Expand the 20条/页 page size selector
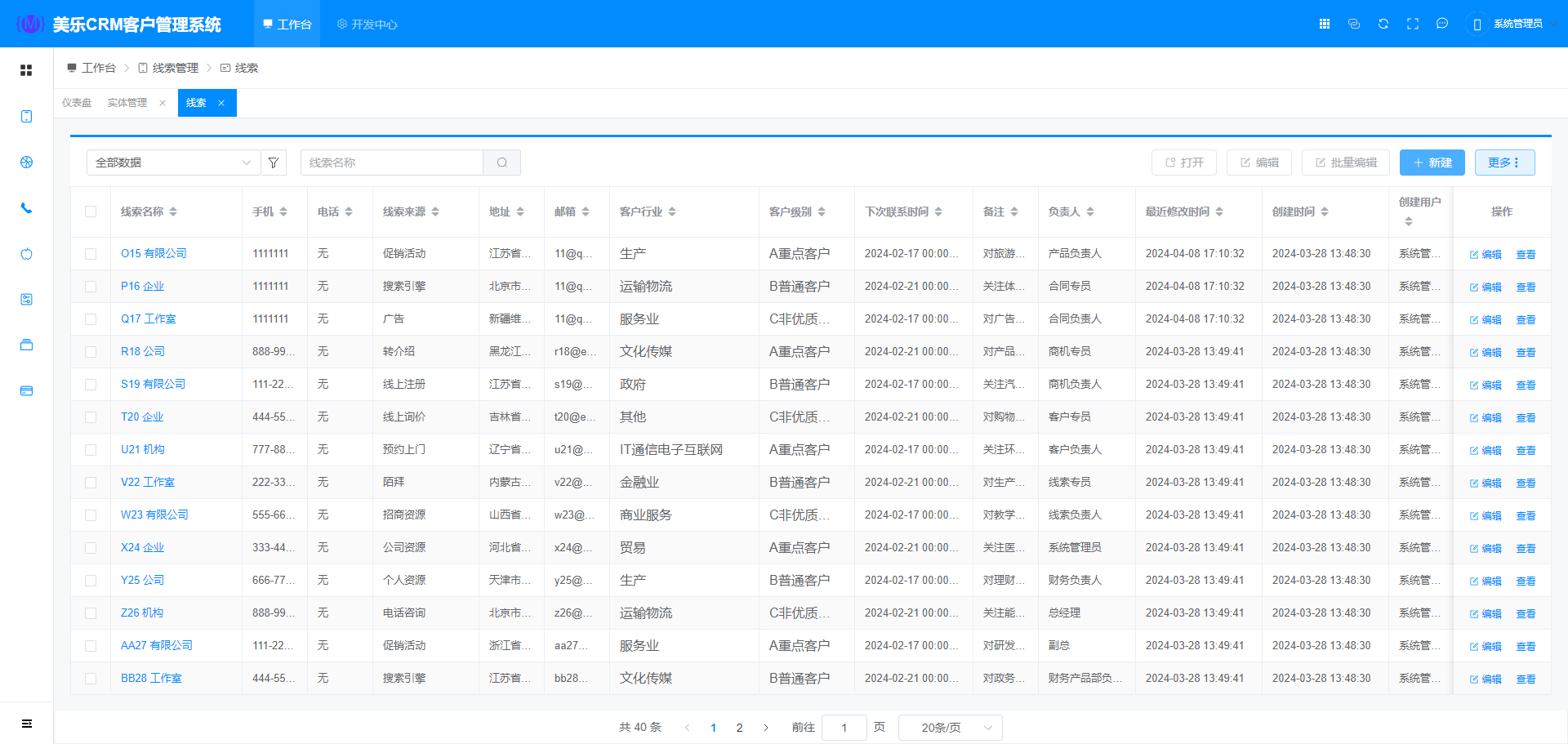The height and width of the screenshot is (744, 1568). [950, 728]
